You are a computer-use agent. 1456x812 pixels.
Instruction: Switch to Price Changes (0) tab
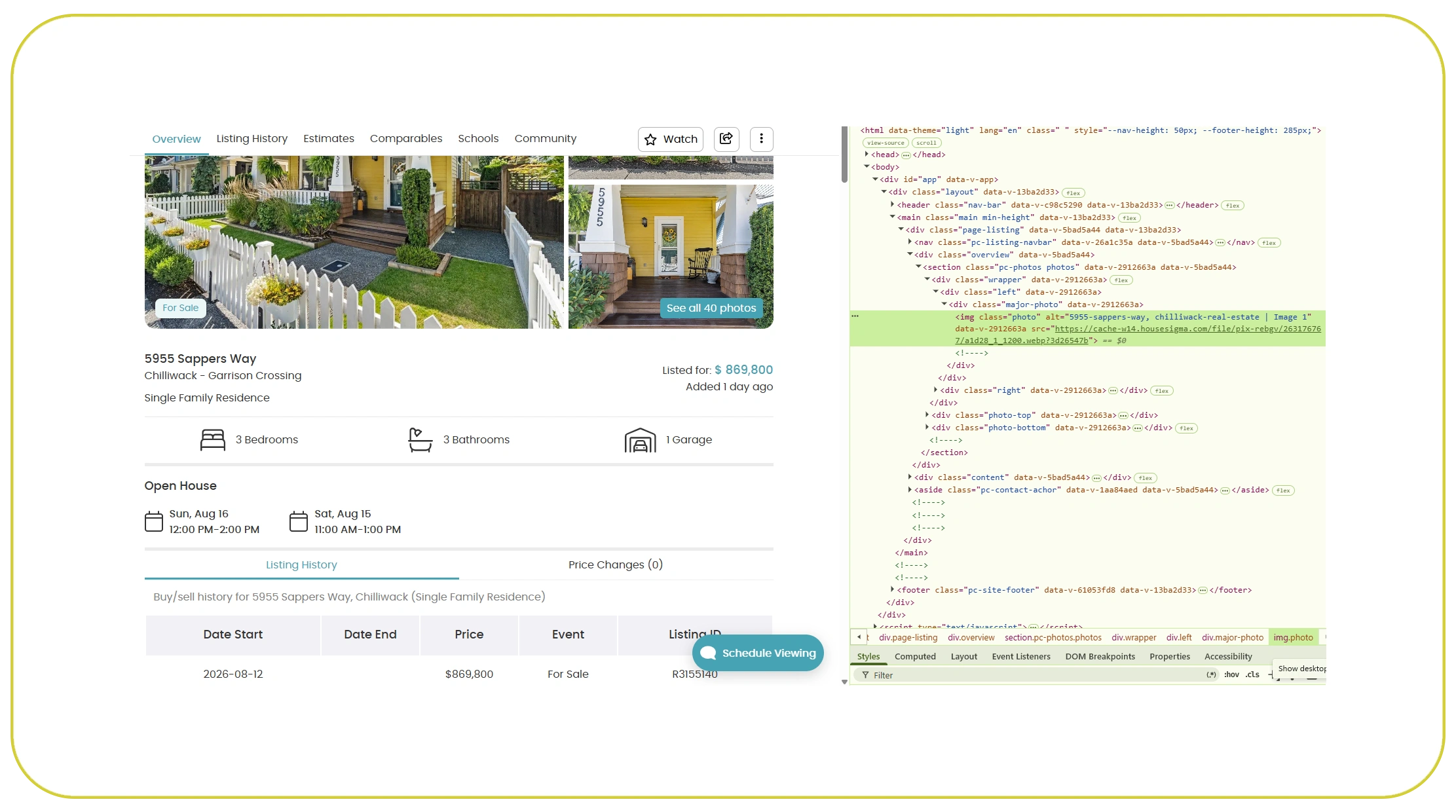616,565
